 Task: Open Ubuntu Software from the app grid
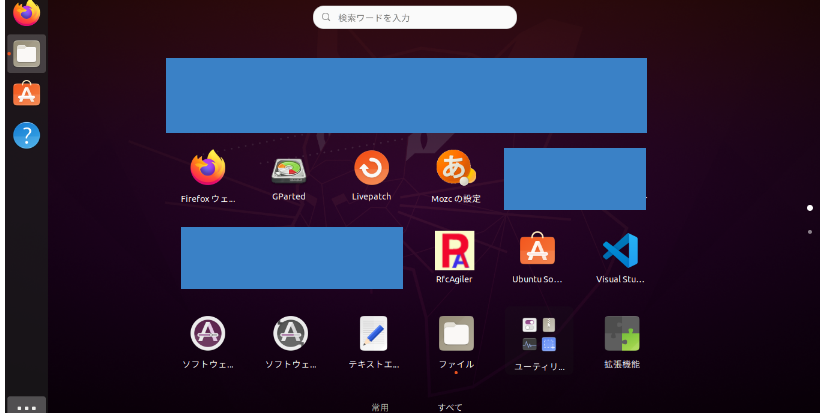coord(537,248)
